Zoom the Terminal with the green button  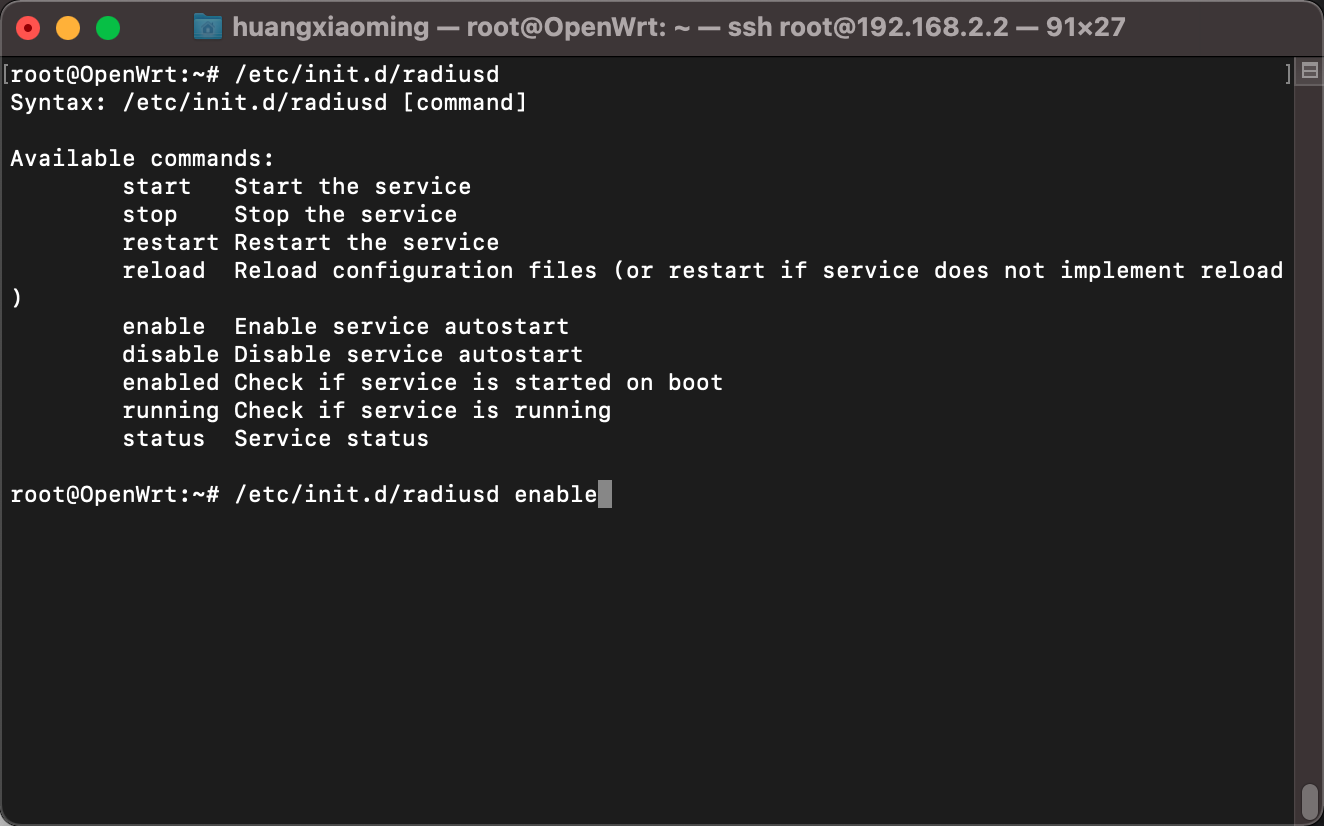coord(107,28)
